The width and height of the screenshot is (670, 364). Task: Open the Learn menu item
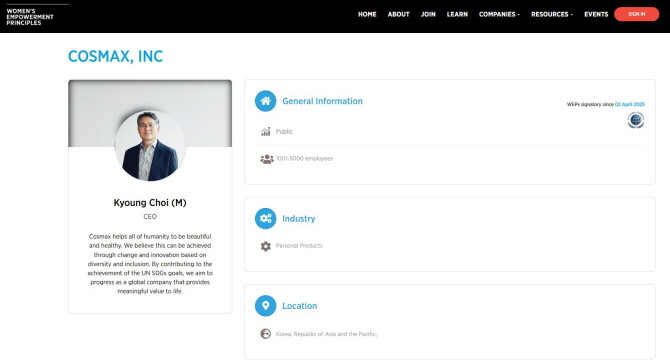click(457, 14)
